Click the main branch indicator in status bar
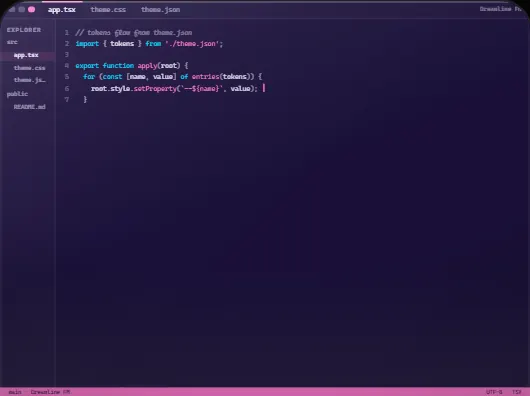The image size is (530, 396). 15,392
